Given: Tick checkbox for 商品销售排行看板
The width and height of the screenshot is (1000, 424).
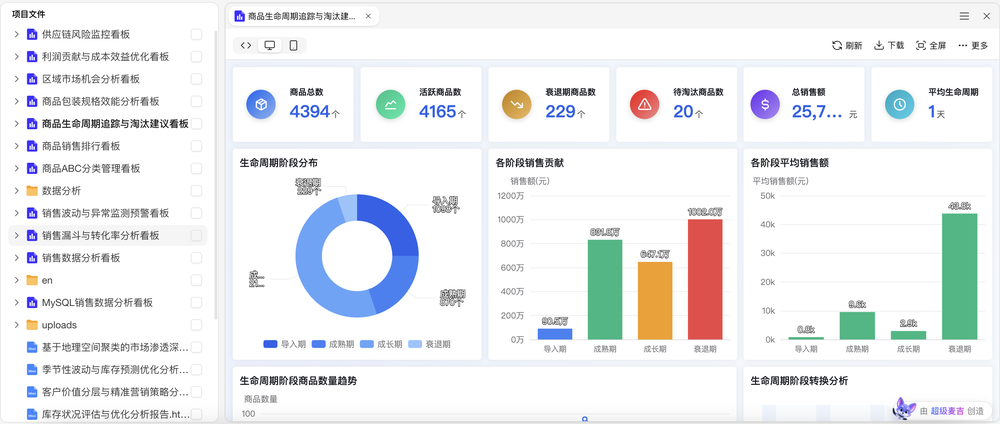Looking at the screenshot, I should pyautogui.click(x=196, y=146).
